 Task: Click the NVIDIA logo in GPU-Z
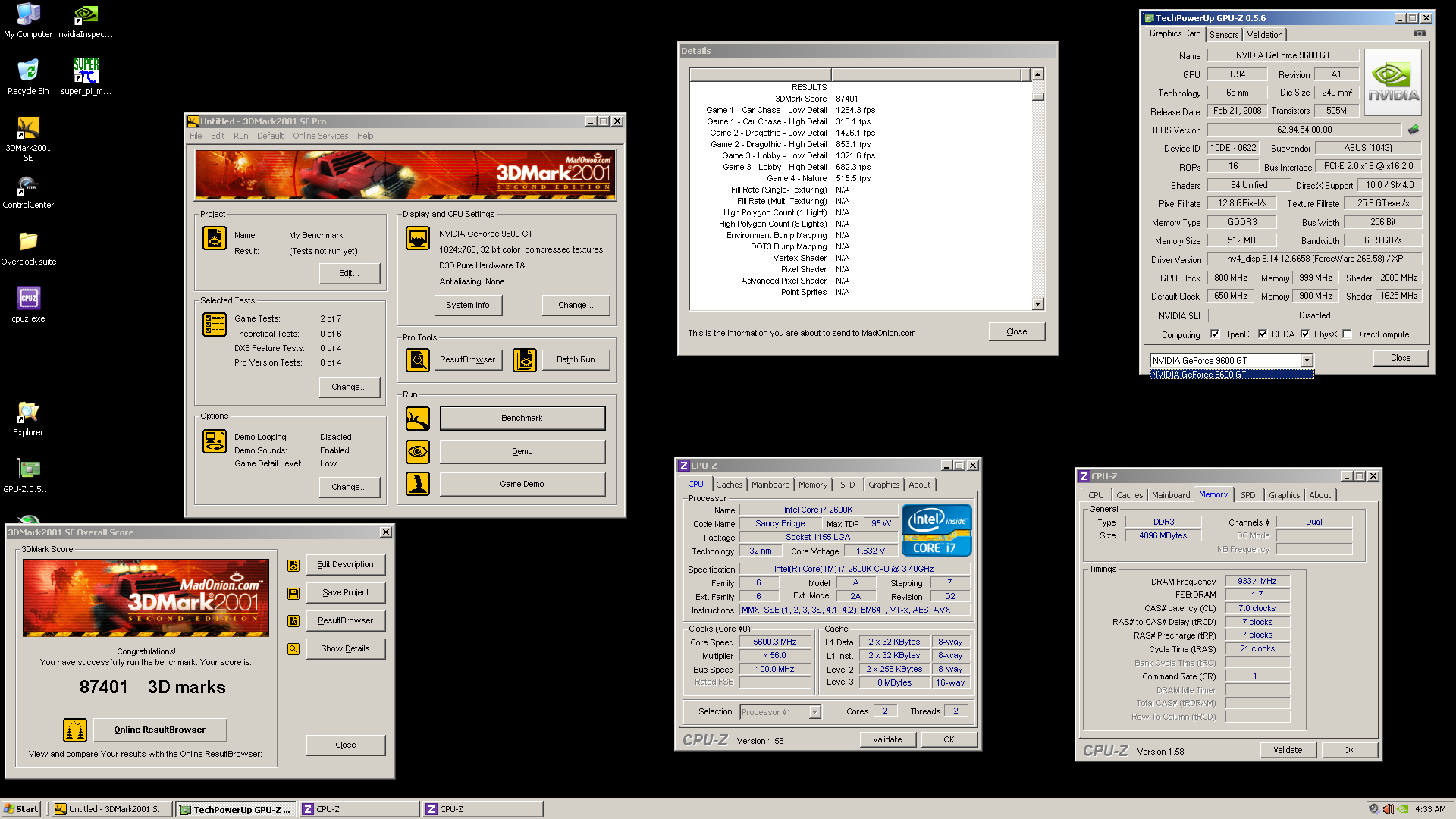click(x=1393, y=82)
